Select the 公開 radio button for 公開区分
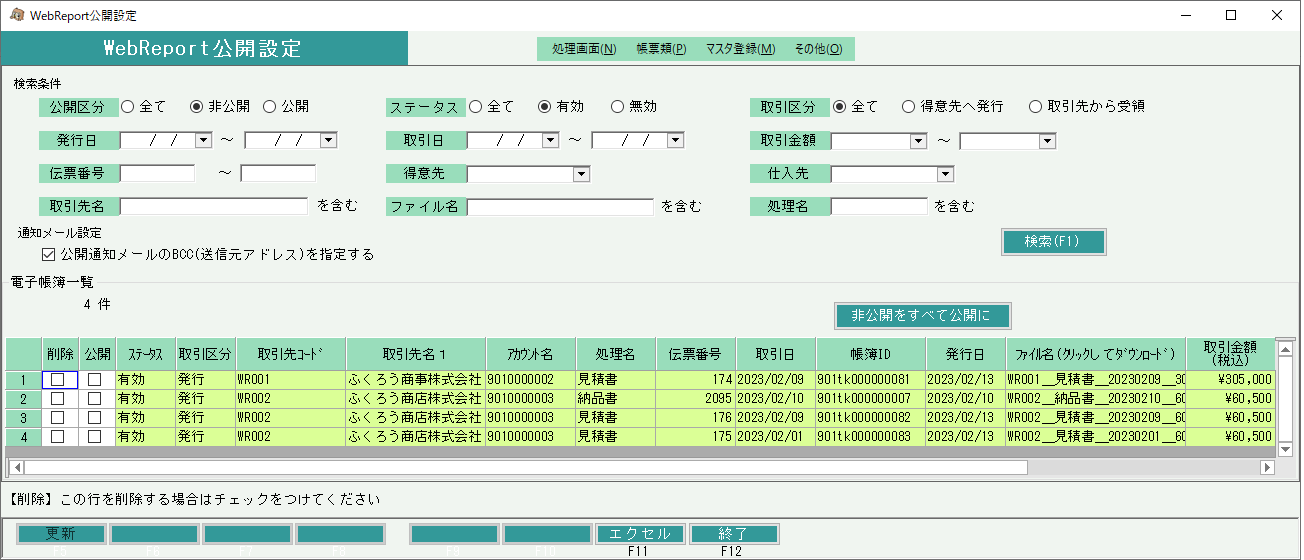Viewport: 1304px width, 560px height. [x=270, y=106]
